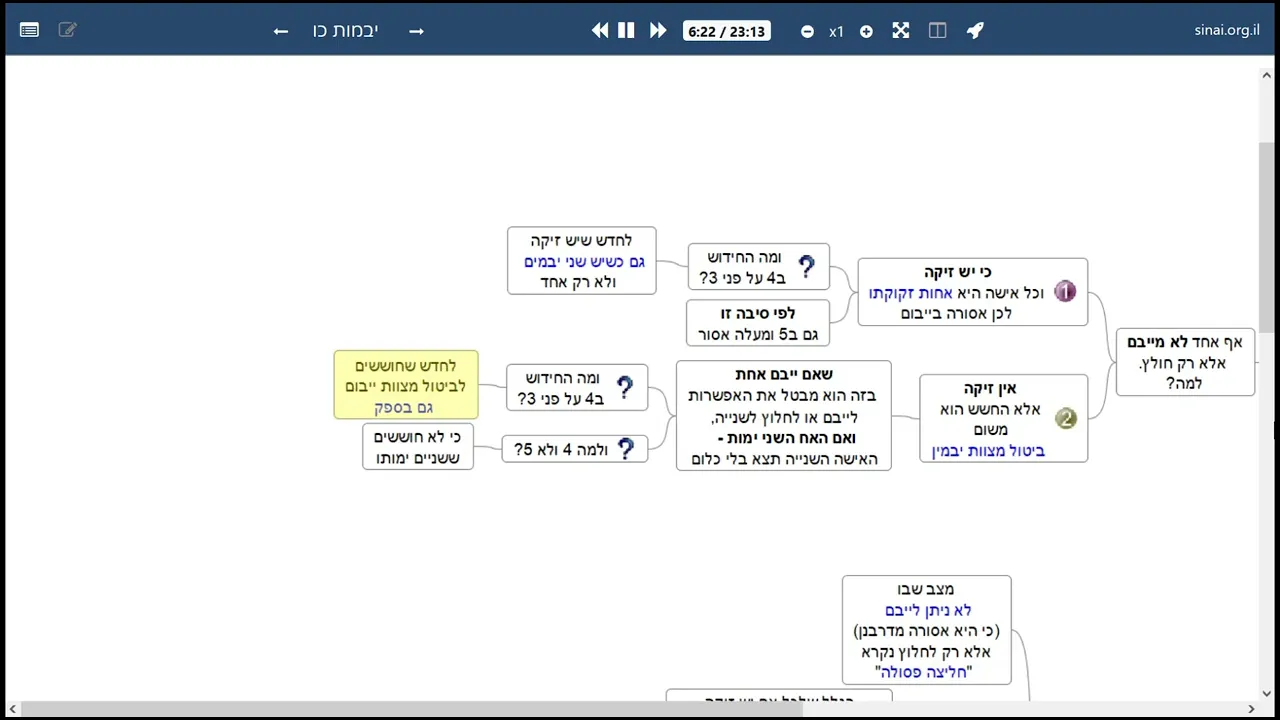The image size is (1280, 720).
Task: Select the yellow לחדש שחוששים node
Action: [x=406, y=385]
